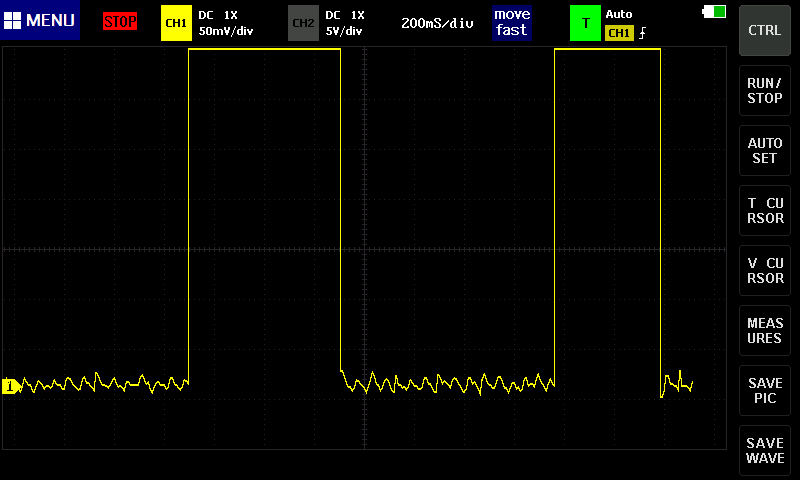Toggle the rising edge trigger icon
800x480 pixels.
click(x=642, y=33)
